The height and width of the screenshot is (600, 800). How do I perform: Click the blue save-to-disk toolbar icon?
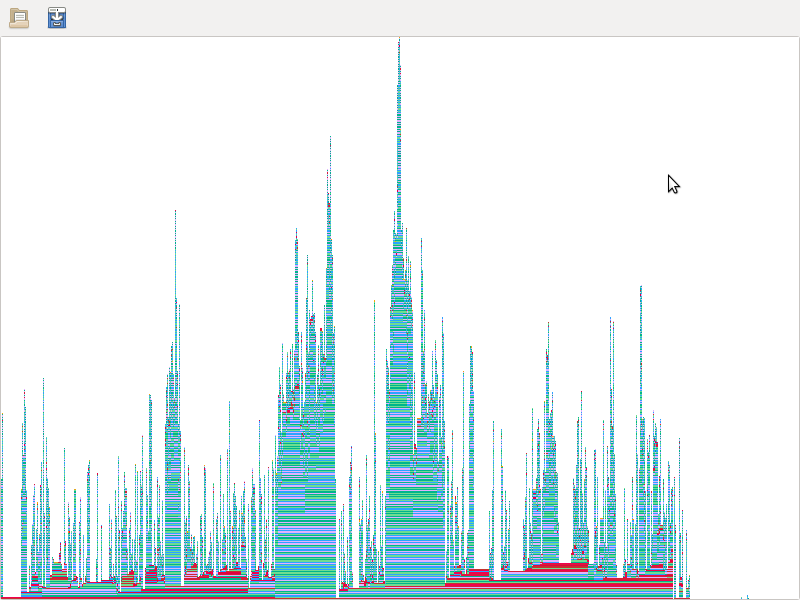57,18
